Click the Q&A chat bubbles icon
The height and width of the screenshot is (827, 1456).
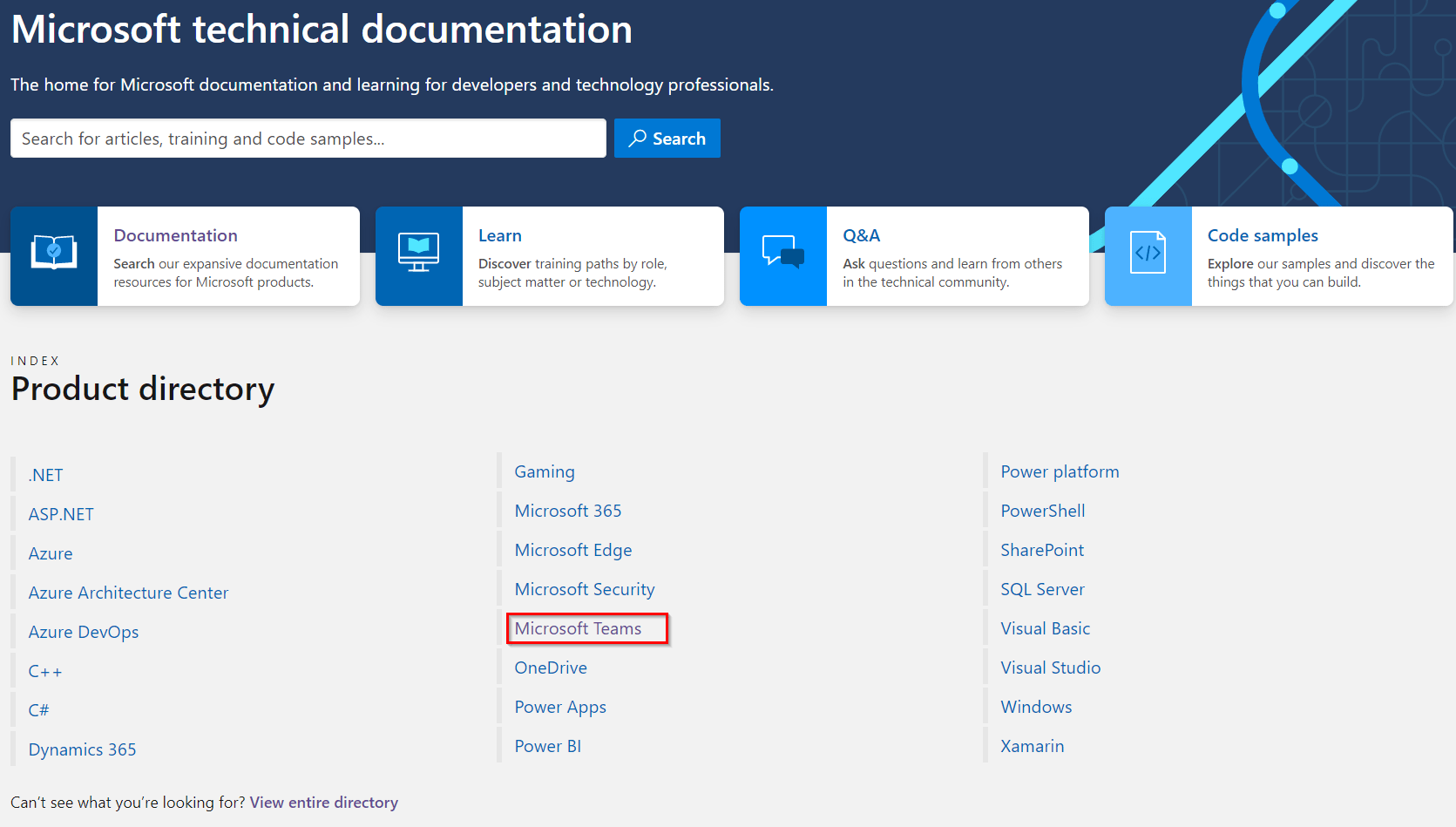click(783, 252)
